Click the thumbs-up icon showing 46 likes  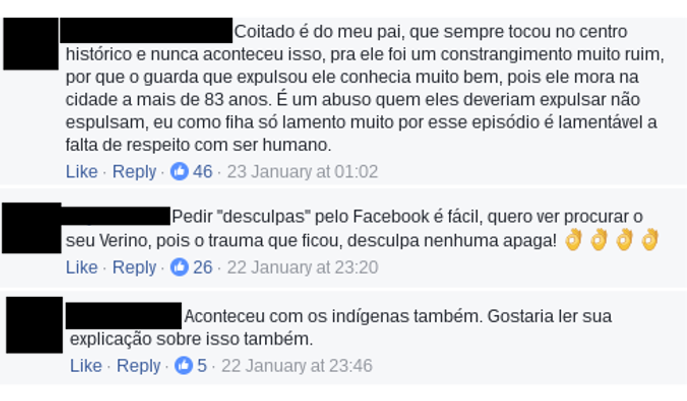pos(179,171)
